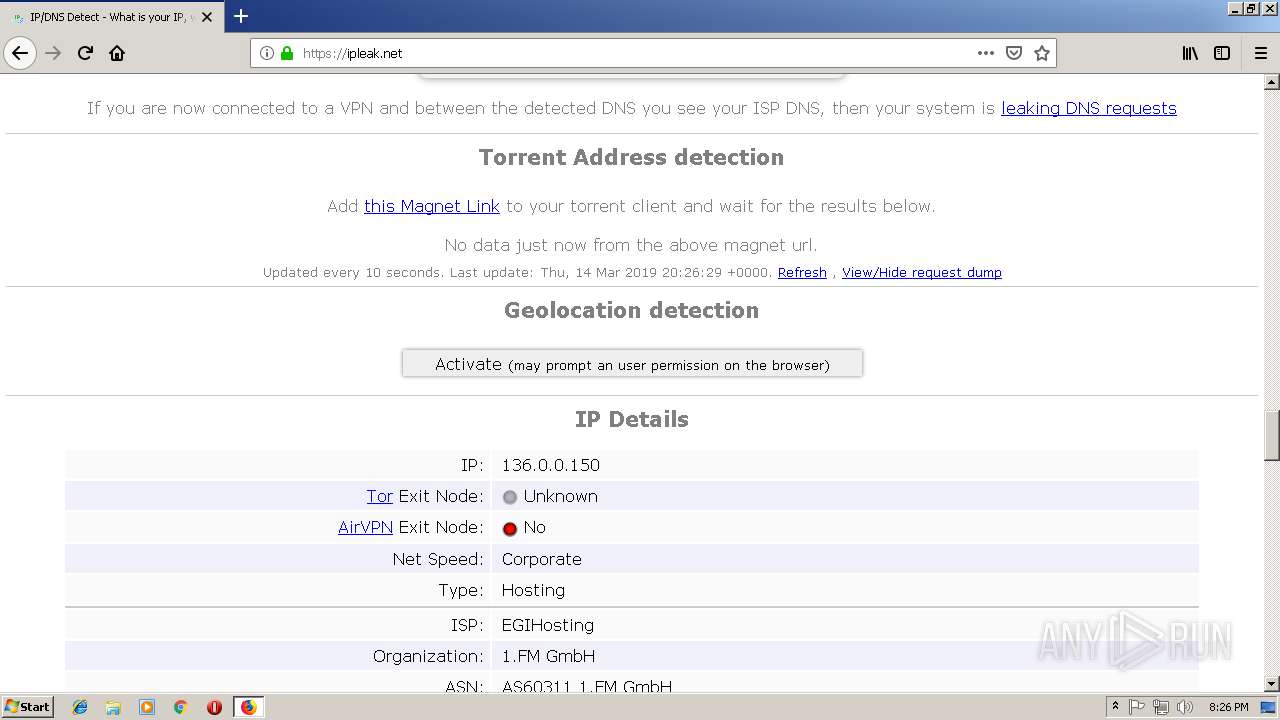Open the Firefox home page
The width and height of the screenshot is (1280, 720).
[117, 53]
